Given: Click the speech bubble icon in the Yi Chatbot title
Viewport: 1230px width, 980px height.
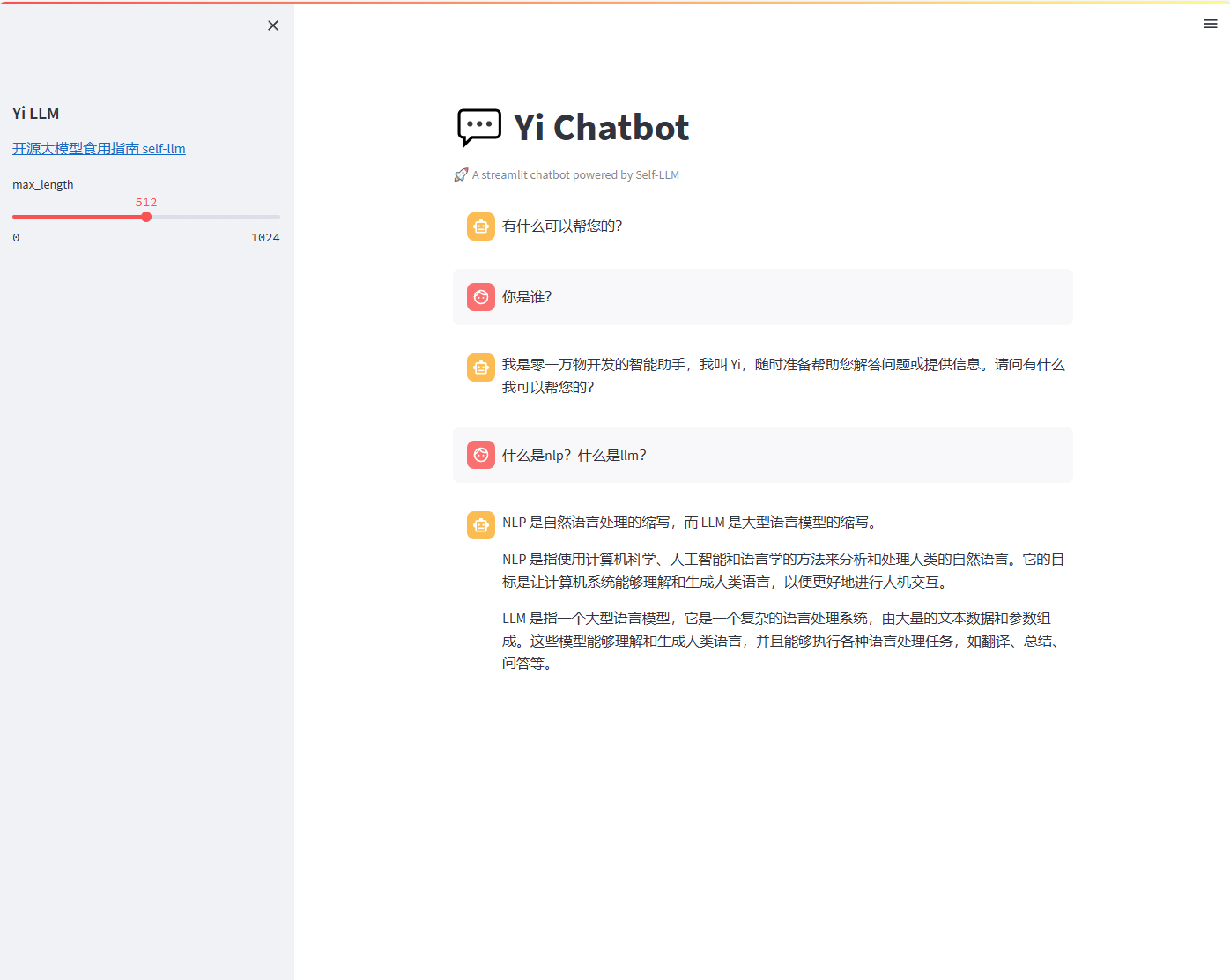Looking at the screenshot, I should click(478, 127).
